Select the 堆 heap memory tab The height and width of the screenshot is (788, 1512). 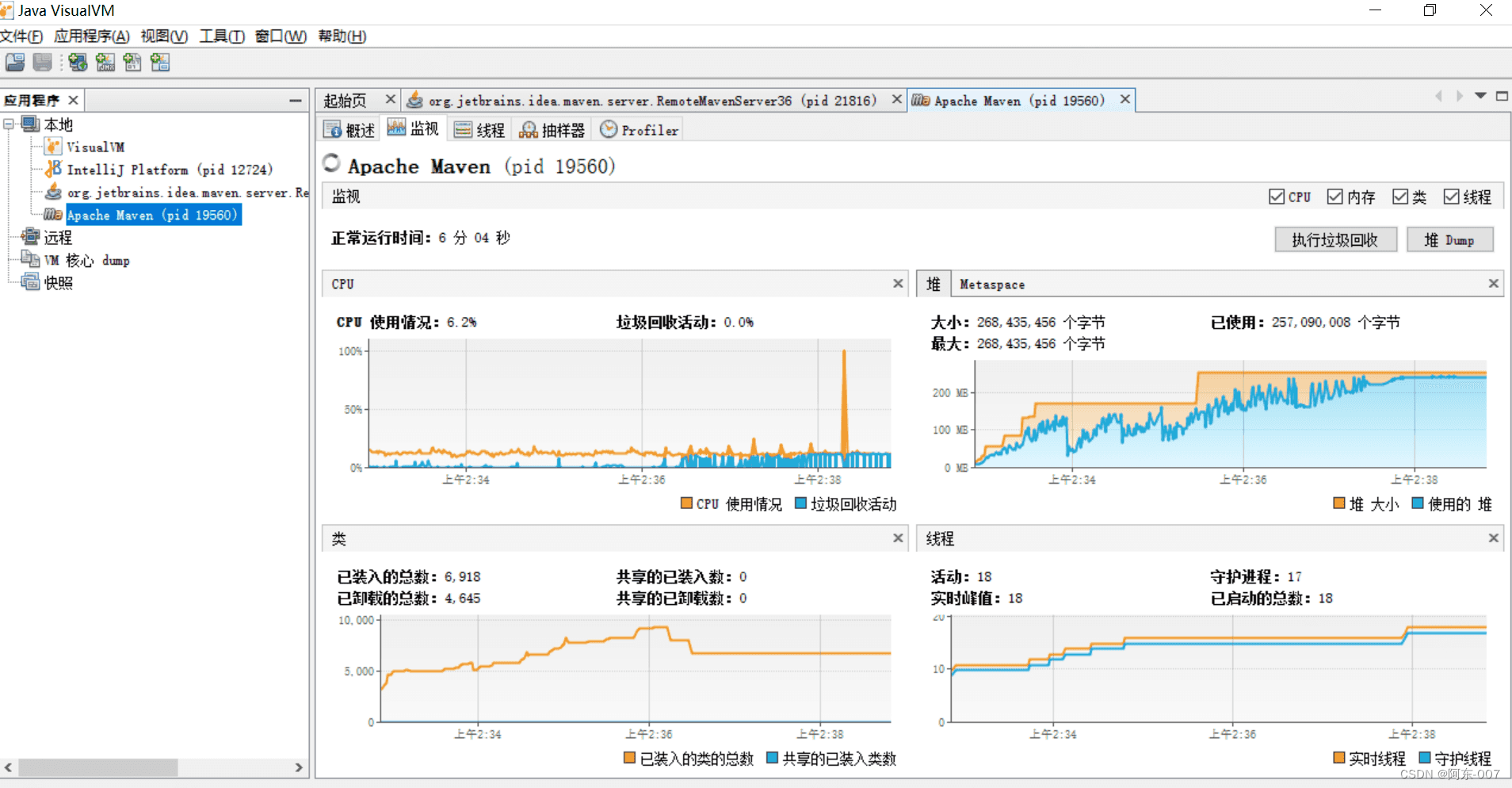[934, 284]
